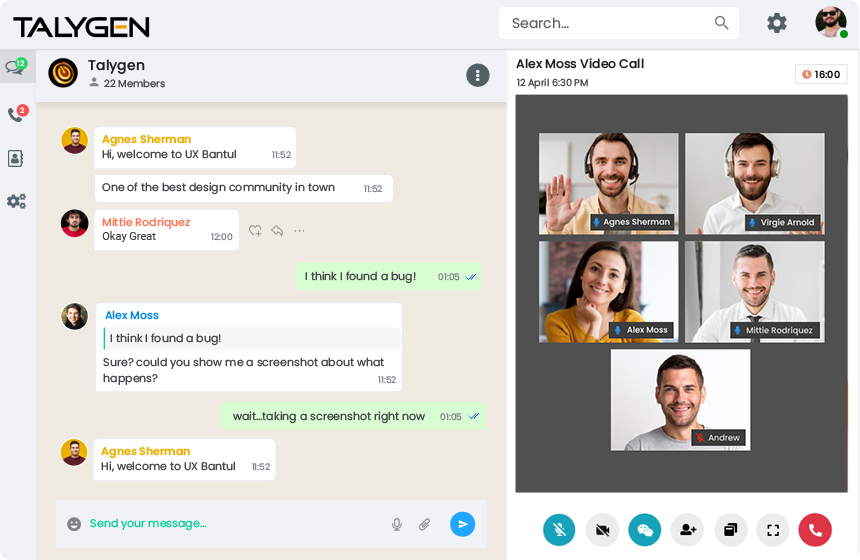The image size is (860, 560).
Task: Open the Talygen group options menu
Action: [x=478, y=75]
